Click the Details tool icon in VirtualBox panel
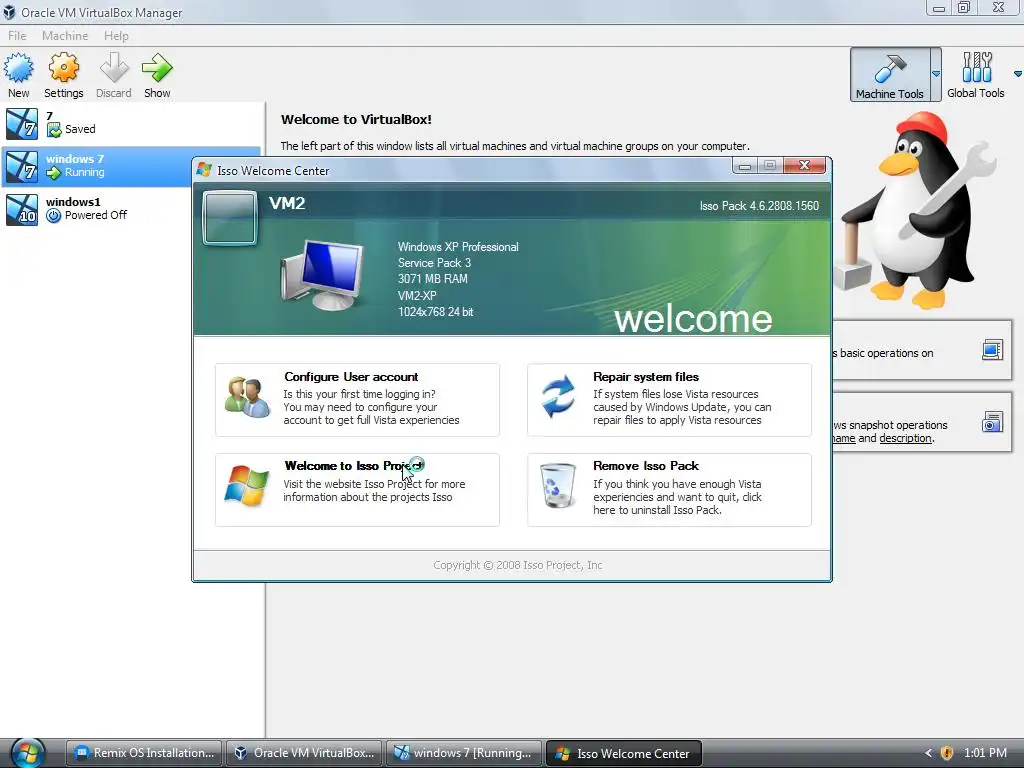Screen dimensions: 1024x768 992,350
